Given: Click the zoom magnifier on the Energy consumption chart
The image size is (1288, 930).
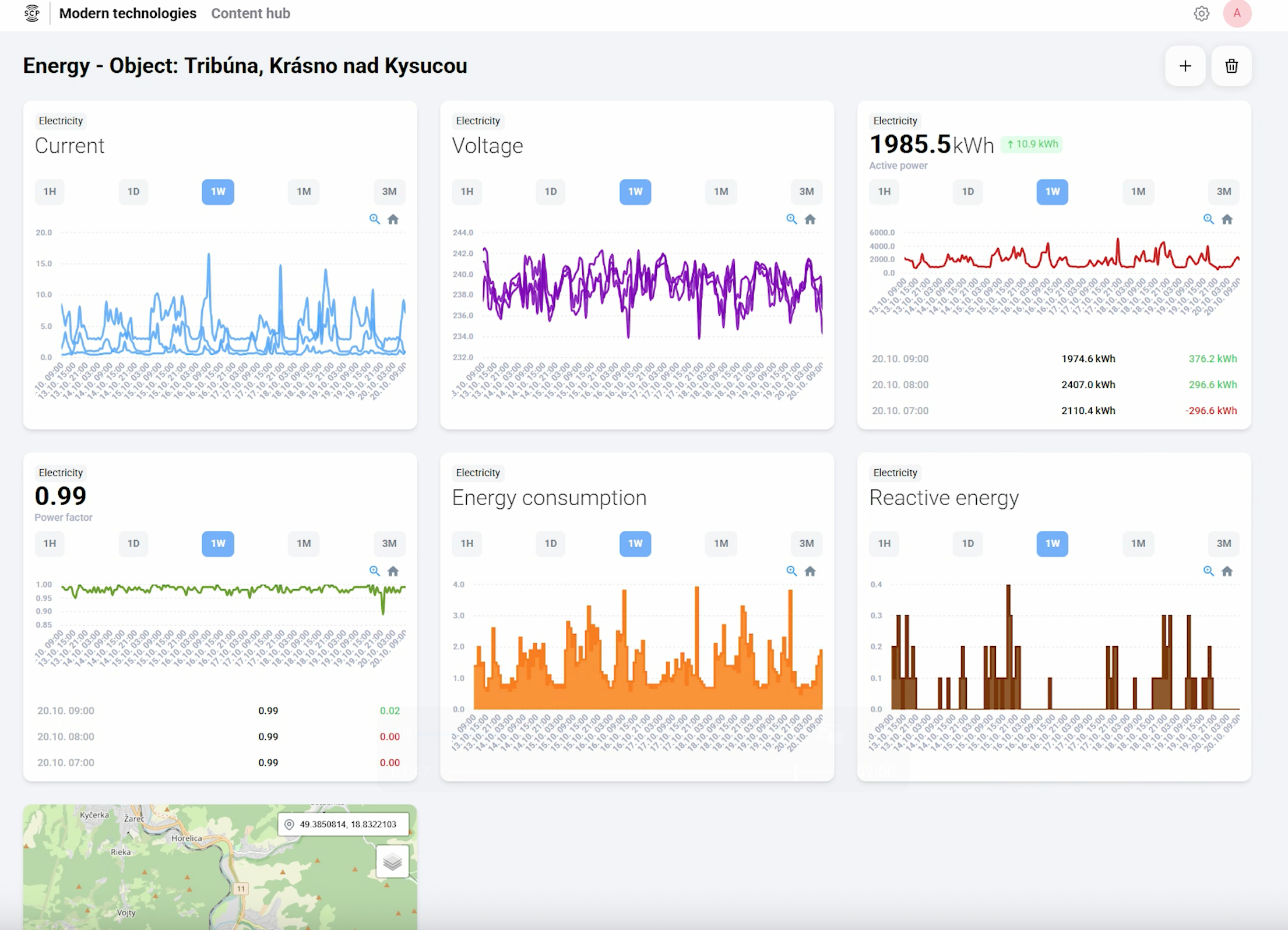Looking at the screenshot, I should [790, 571].
